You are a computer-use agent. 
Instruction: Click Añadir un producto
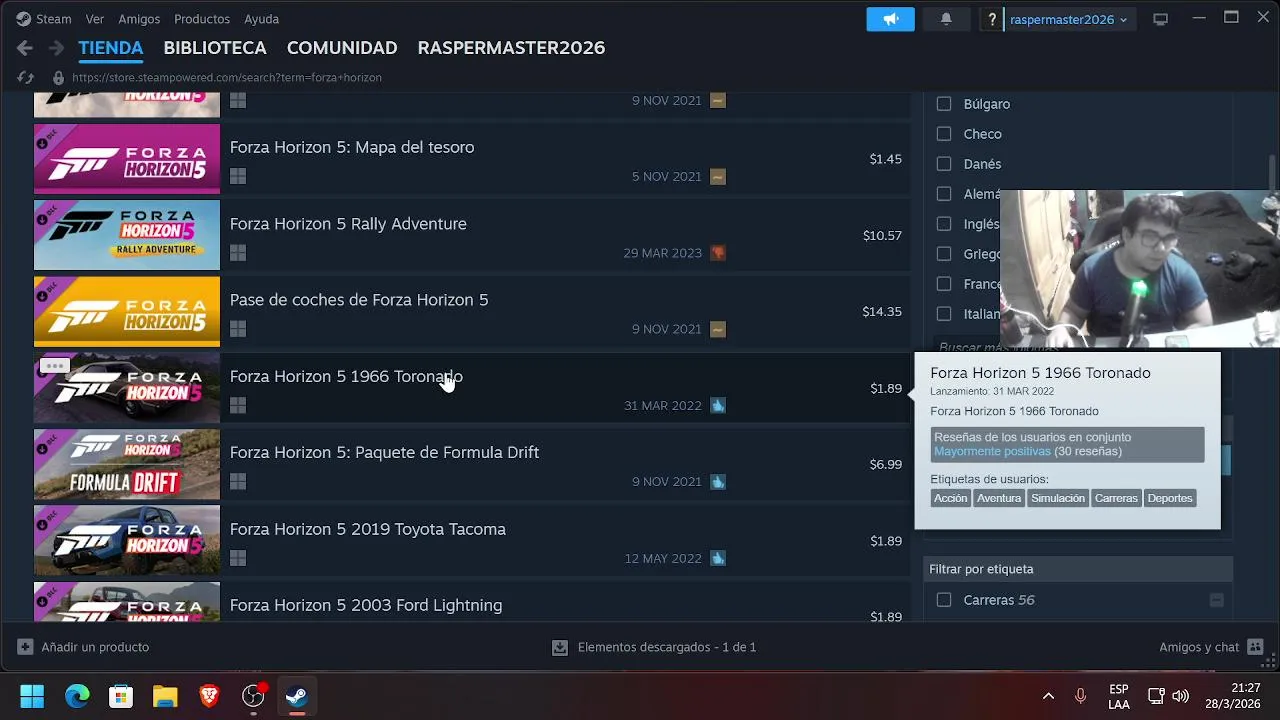pyautogui.click(x=84, y=647)
